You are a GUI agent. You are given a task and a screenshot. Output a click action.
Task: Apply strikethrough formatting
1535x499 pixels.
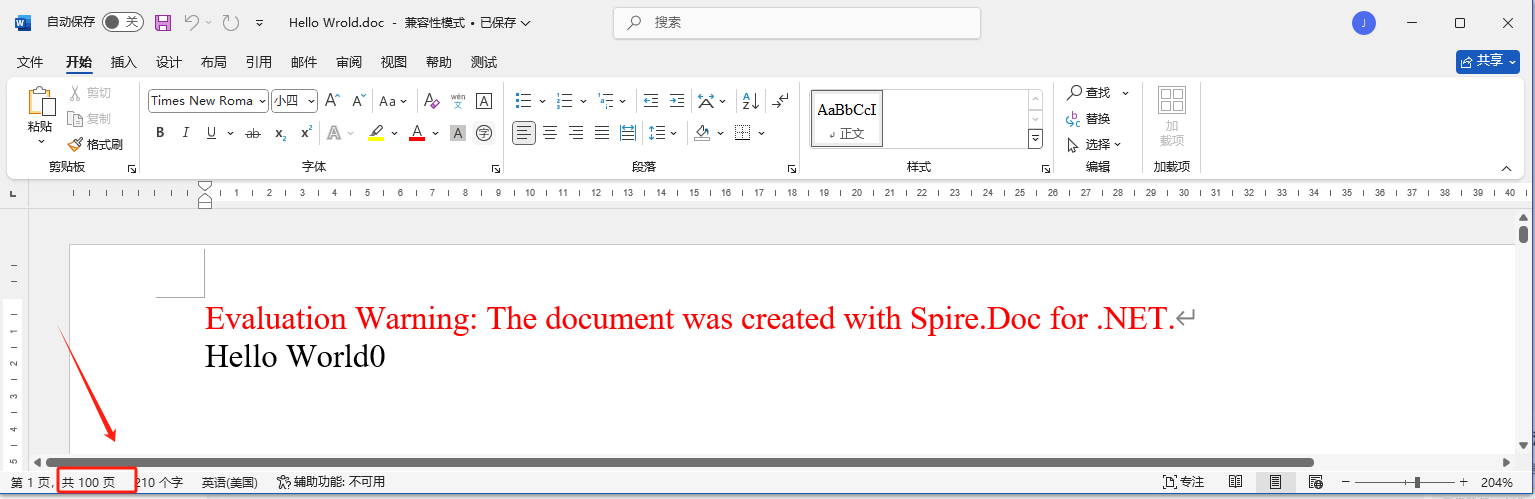tap(253, 133)
